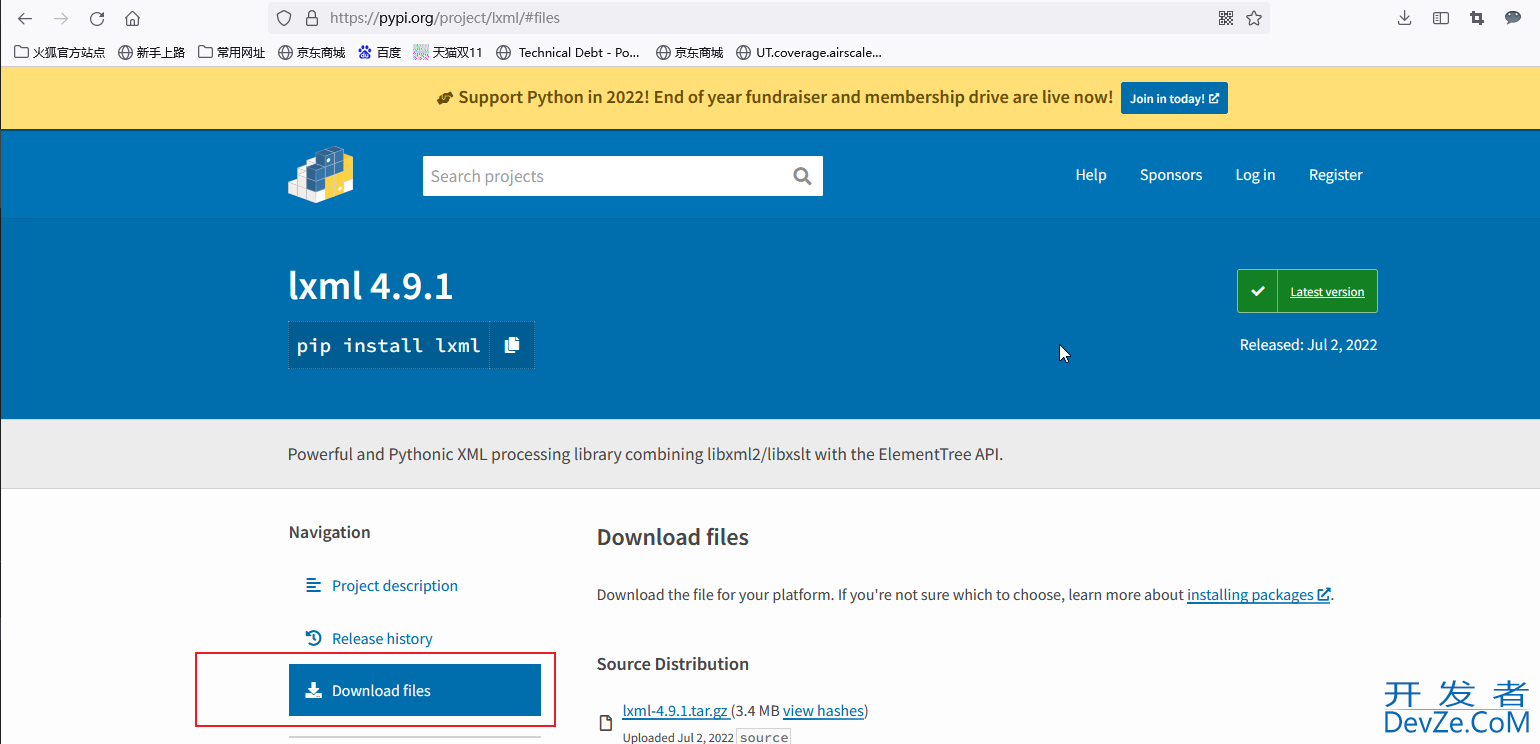
Task: Click Log in in the header
Action: coord(1255,175)
